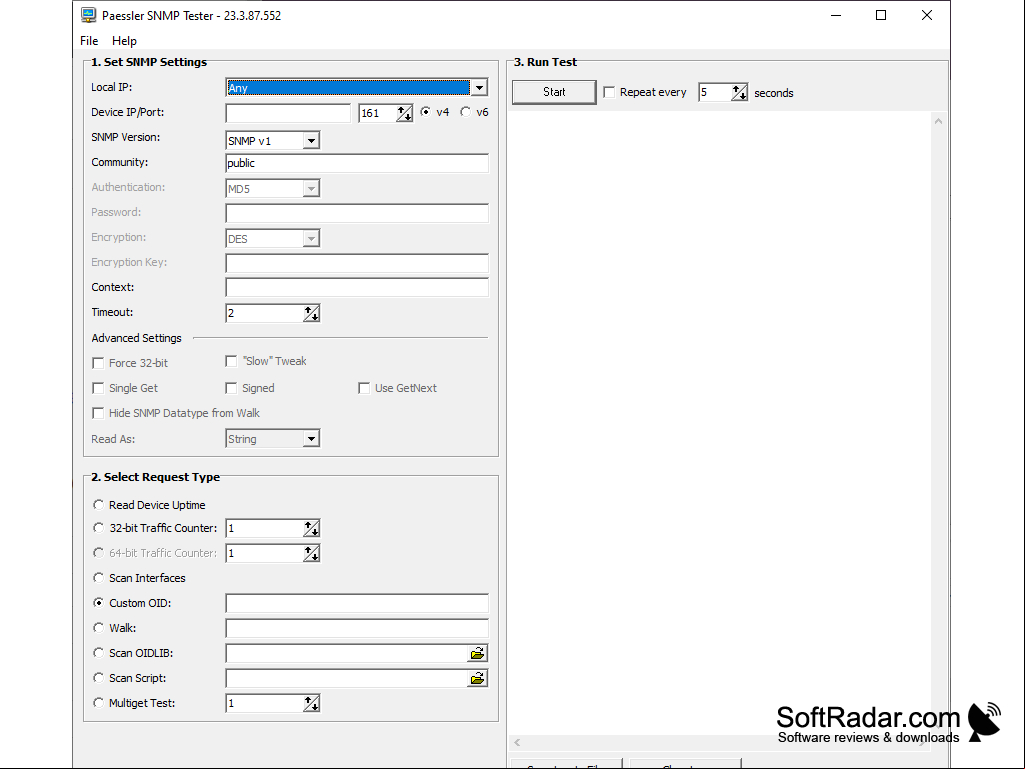This screenshot has width=1025, height=769.
Task: Select the v6 radio button
Action: pos(465,112)
